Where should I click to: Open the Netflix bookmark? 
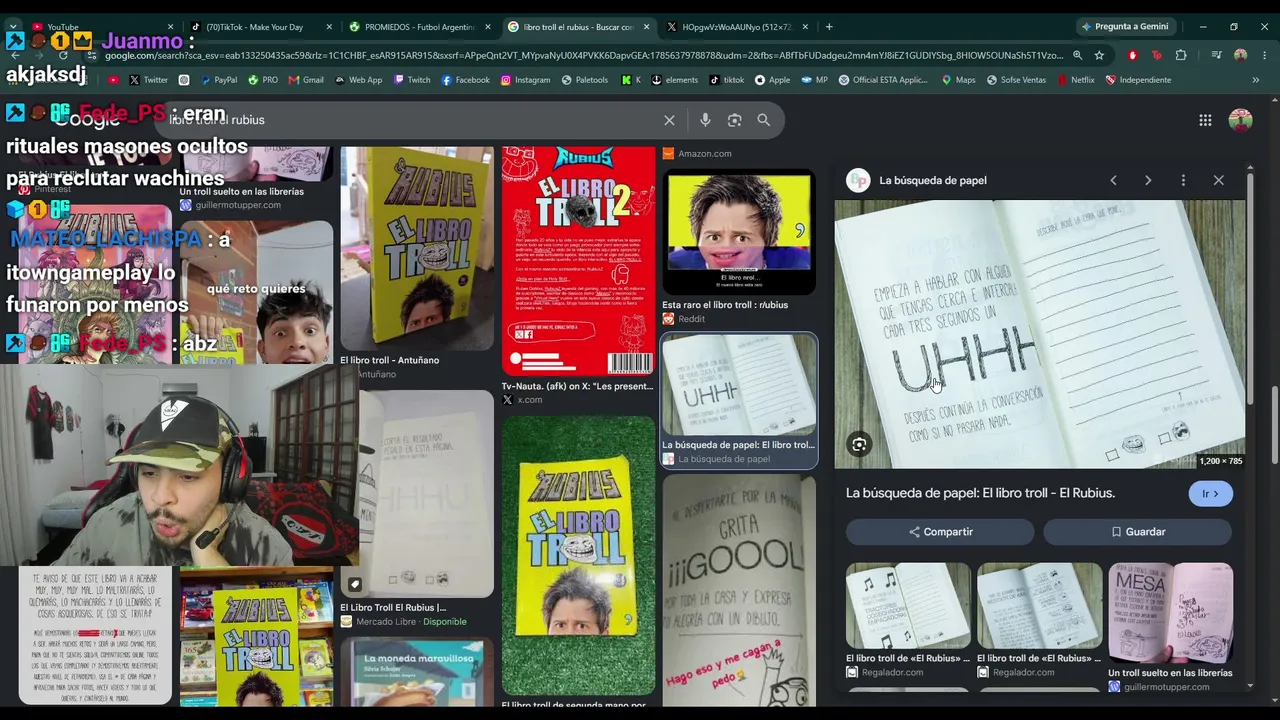[x=1075, y=80]
